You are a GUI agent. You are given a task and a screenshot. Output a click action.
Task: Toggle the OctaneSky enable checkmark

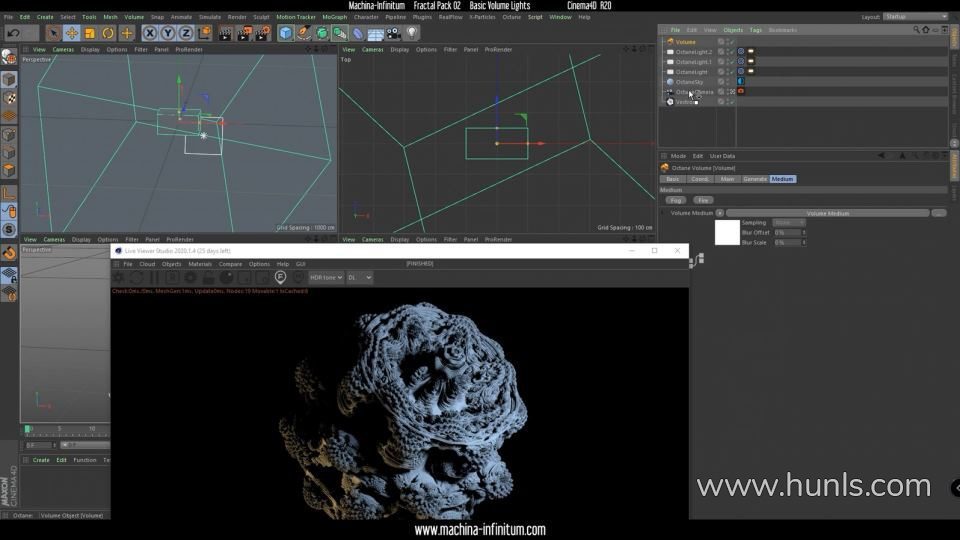[731, 82]
